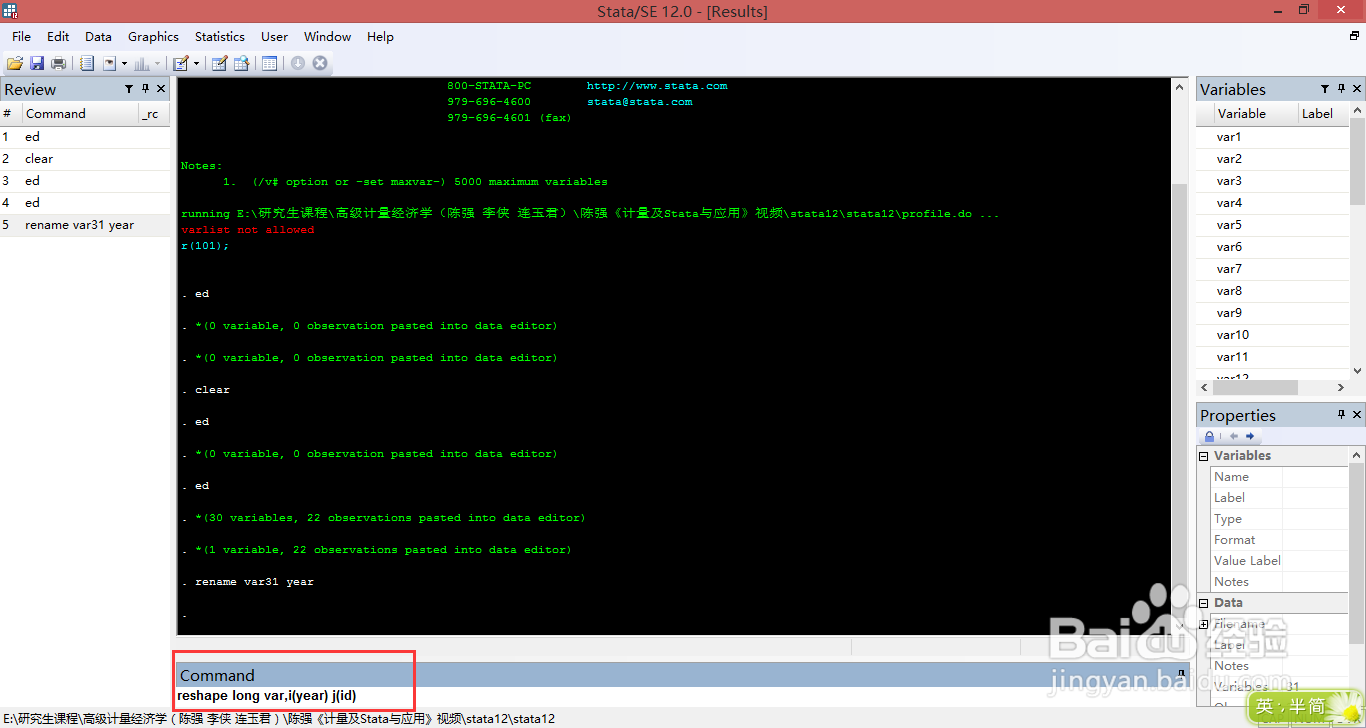1366x728 pixels.
Task: Click the Log notebook toolbar icon
Action: 87,63
